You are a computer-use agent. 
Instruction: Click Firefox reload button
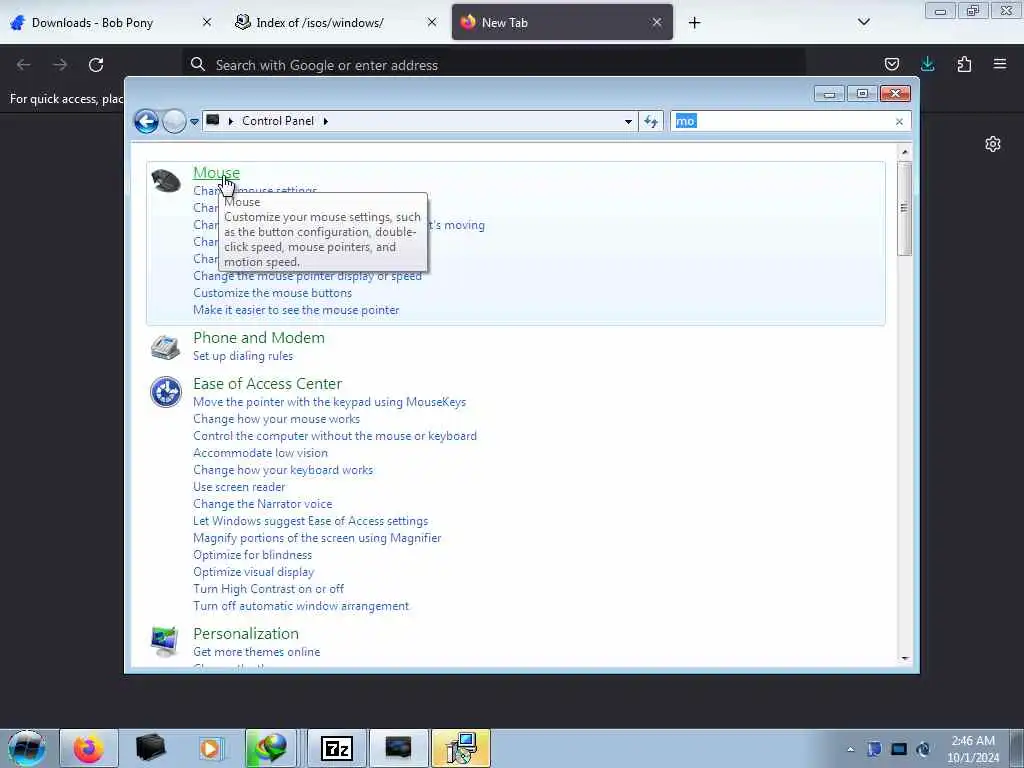96,65
